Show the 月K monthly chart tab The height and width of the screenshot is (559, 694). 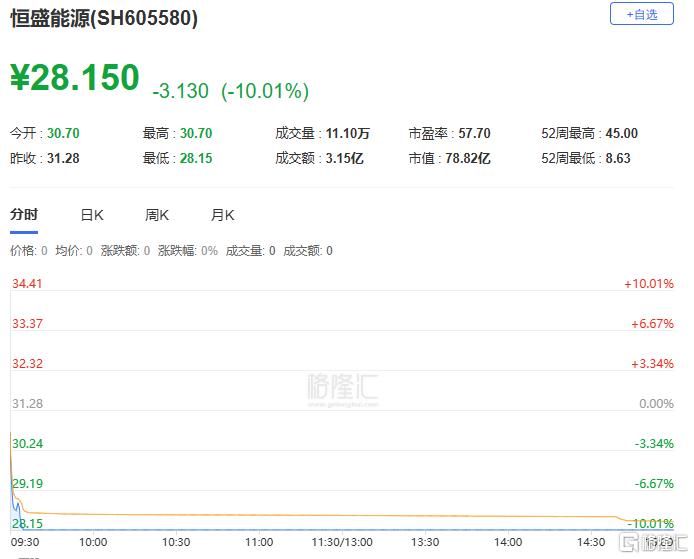[x=222, y=215]
